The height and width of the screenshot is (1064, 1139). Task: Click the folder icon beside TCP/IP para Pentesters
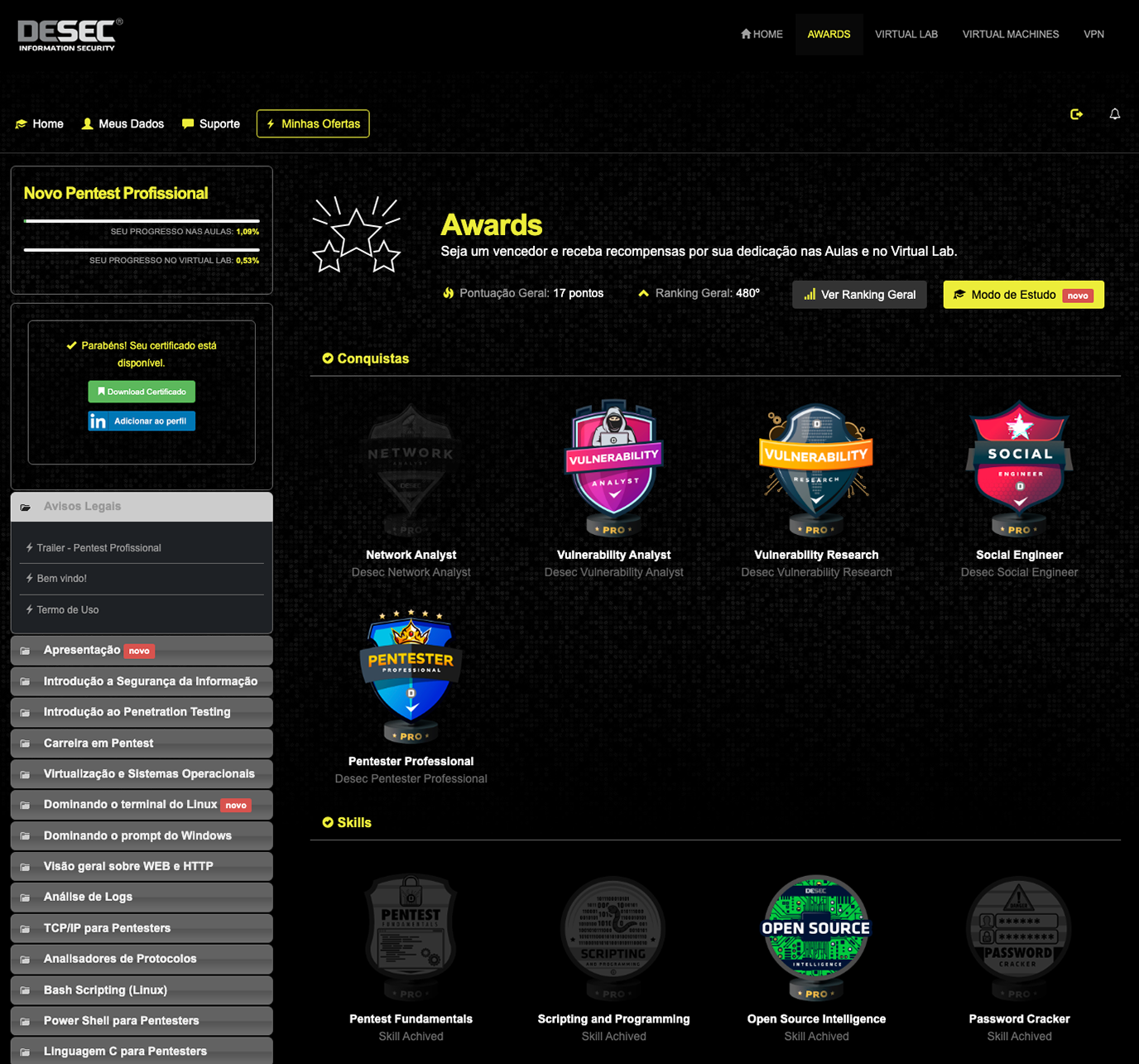(26, 929)
